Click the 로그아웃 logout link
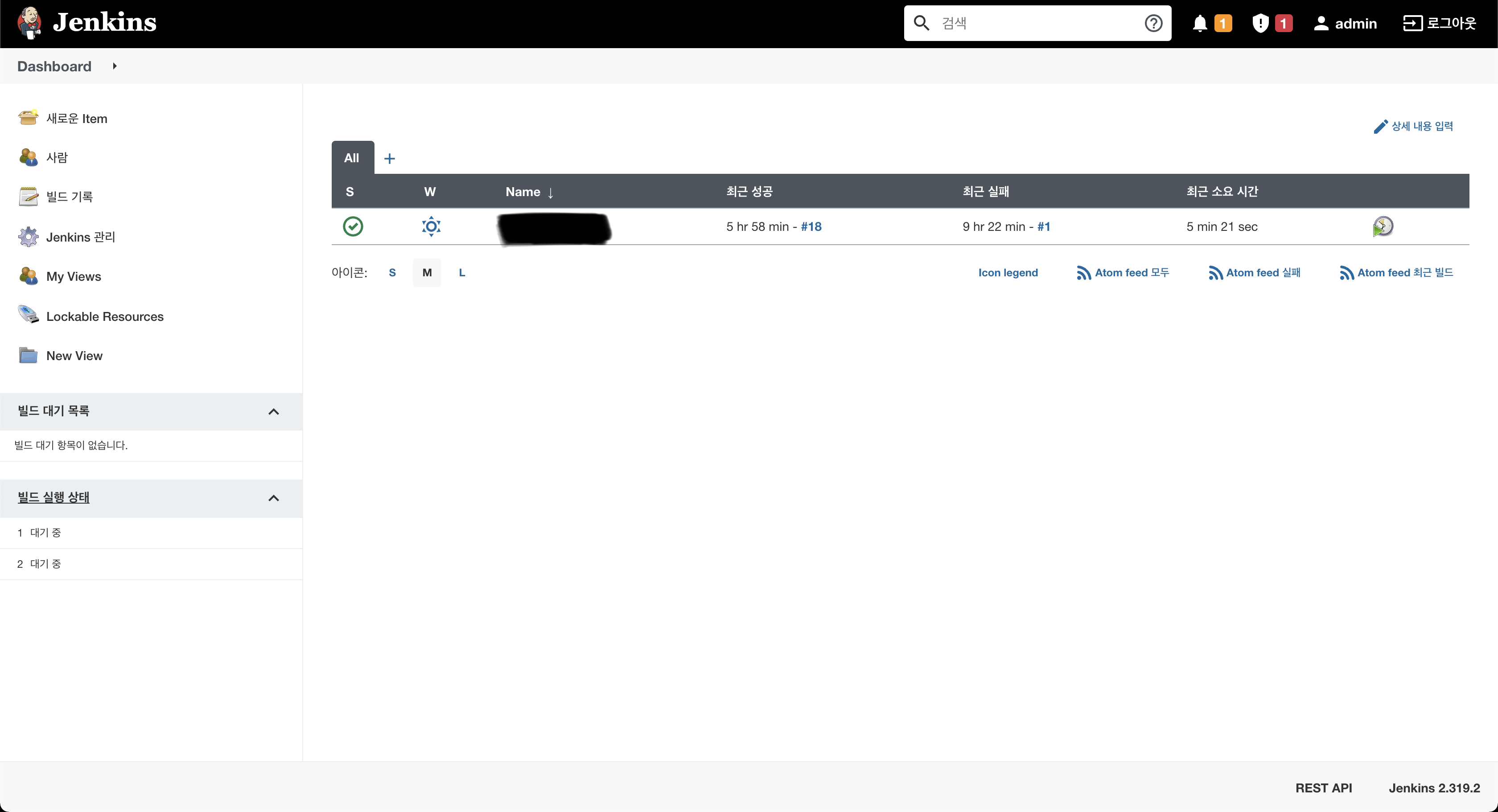 [1439, 23]
